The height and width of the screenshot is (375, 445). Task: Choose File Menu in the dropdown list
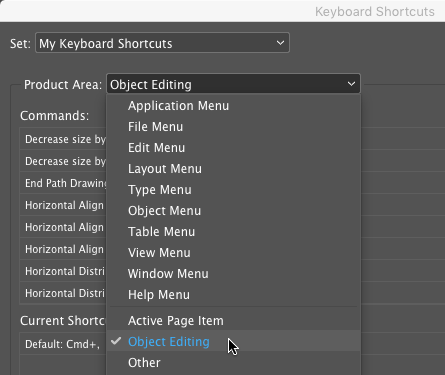point(233,127)
